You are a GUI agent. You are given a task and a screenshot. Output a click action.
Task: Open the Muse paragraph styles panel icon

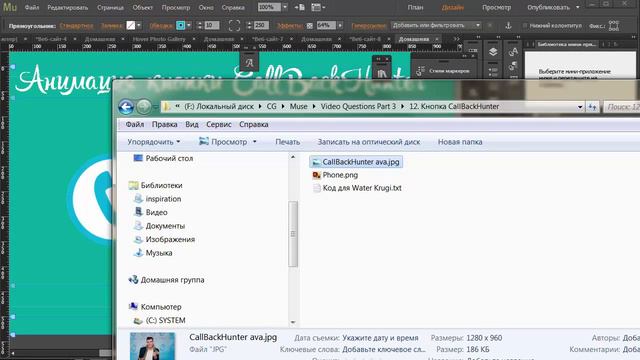[513, 66]
